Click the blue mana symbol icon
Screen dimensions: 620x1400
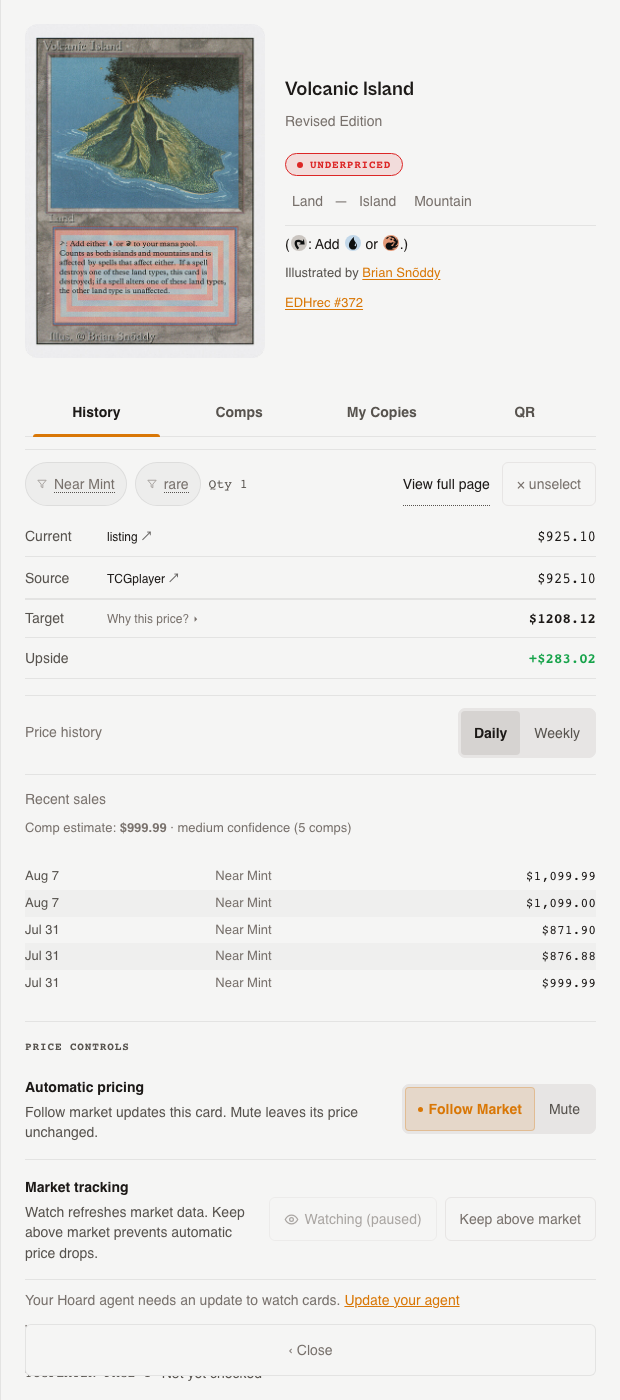click(352, 243)
